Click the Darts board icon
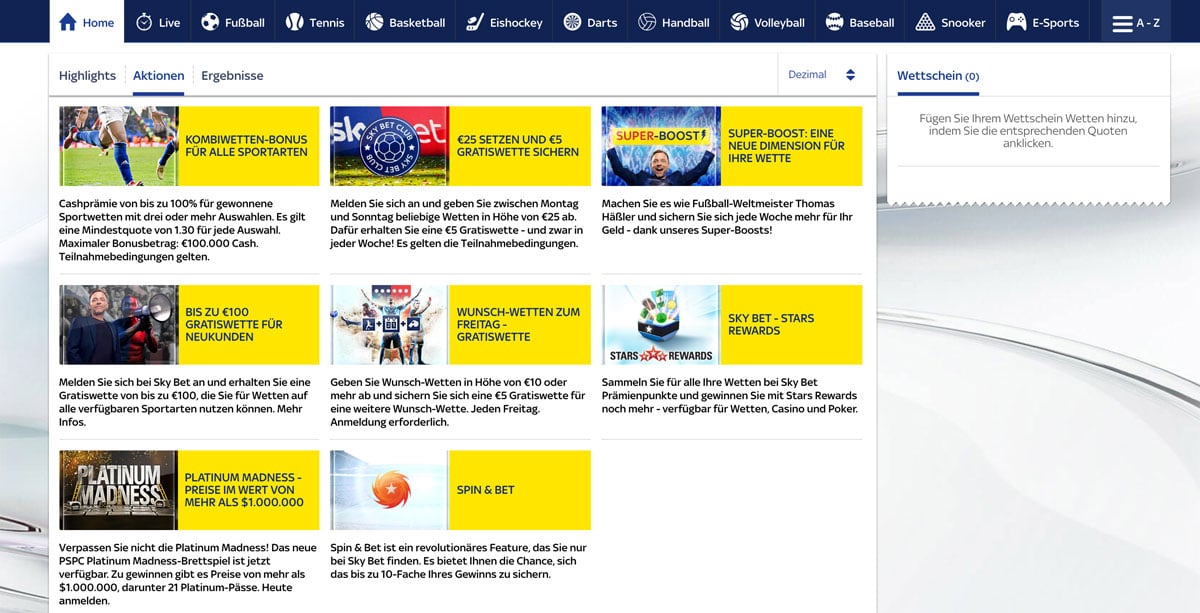 click(572, 22)
